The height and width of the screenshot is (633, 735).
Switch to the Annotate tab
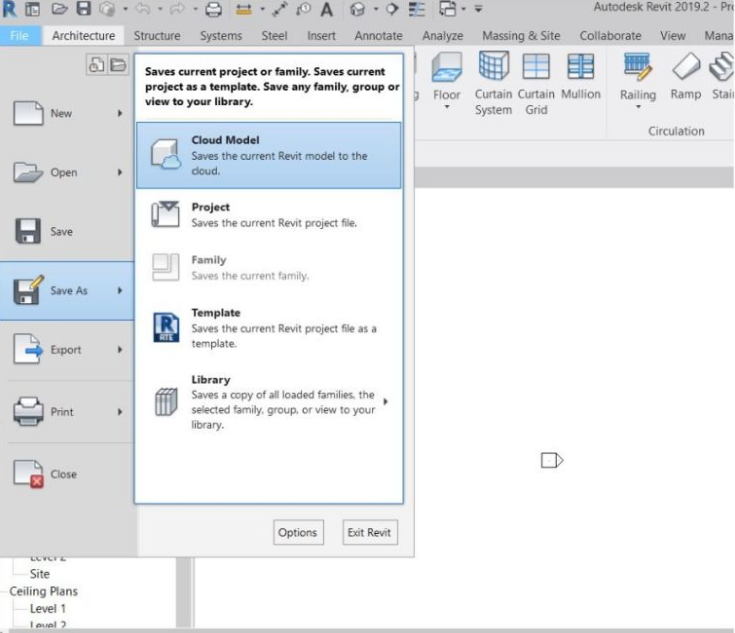tap(378, 36)
